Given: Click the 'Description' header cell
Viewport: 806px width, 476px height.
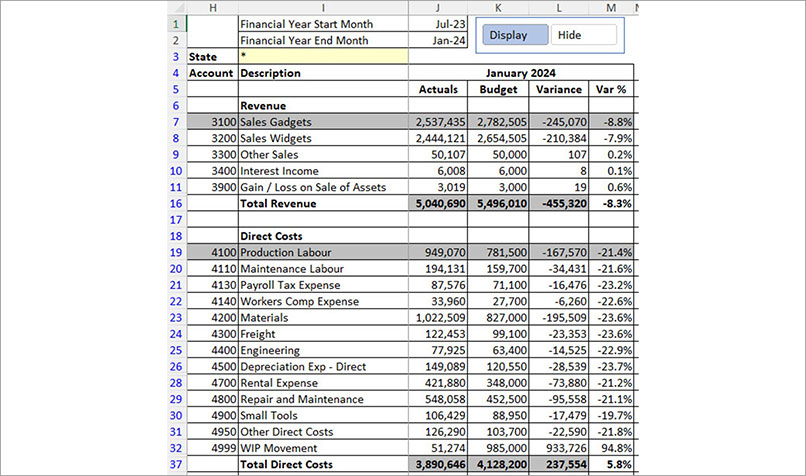Looking at the screenshot, I should point(323,73).
